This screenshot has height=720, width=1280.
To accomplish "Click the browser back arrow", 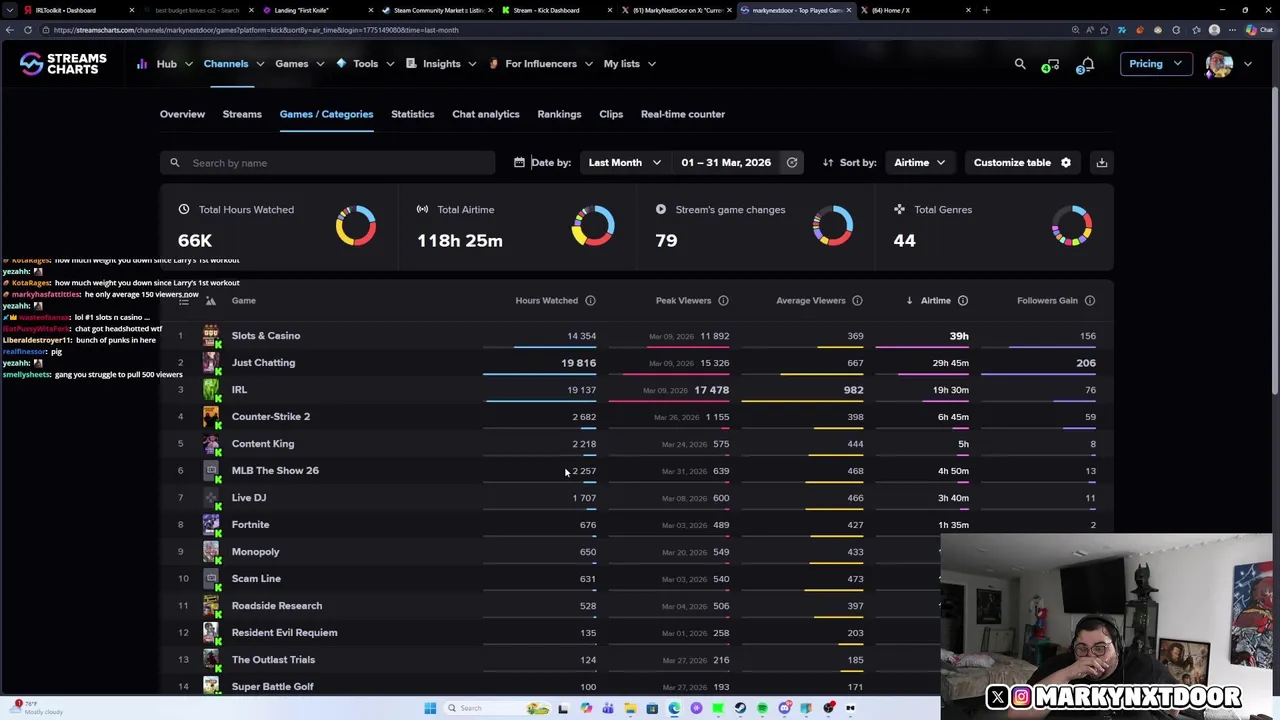I will click(10, 30).
